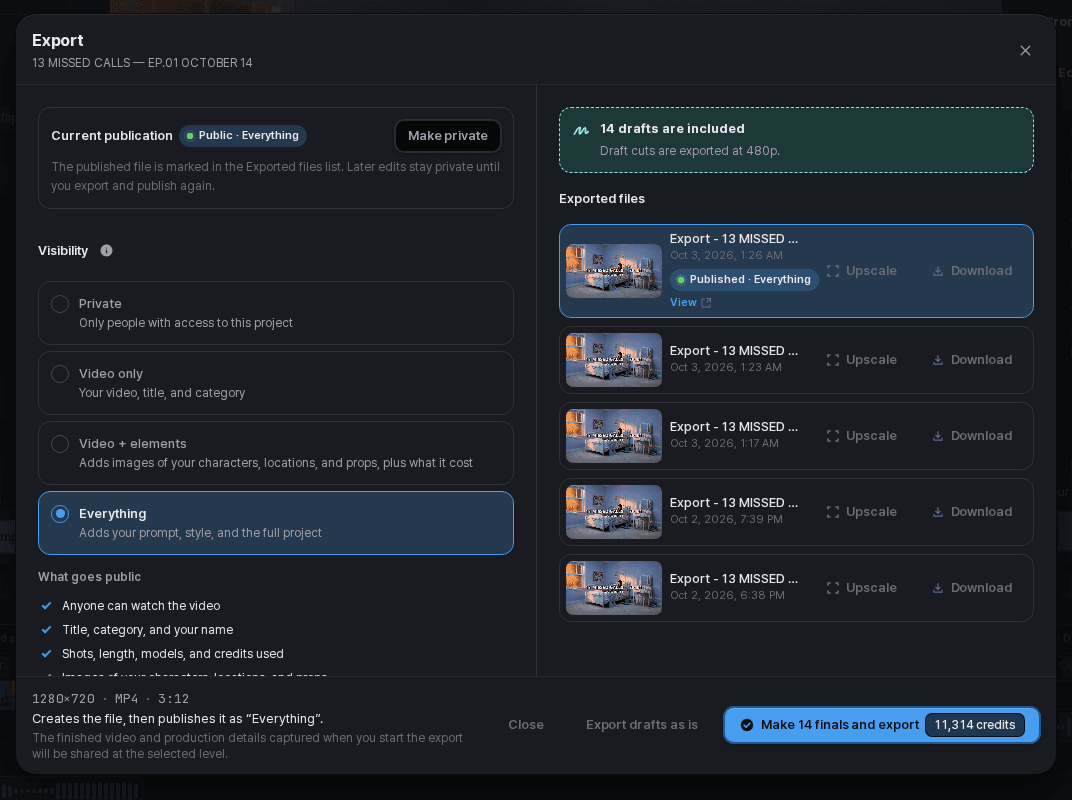Download the Oct 3 1:23 AM export
1072x800 pixels.
click(x=972, y=360)
